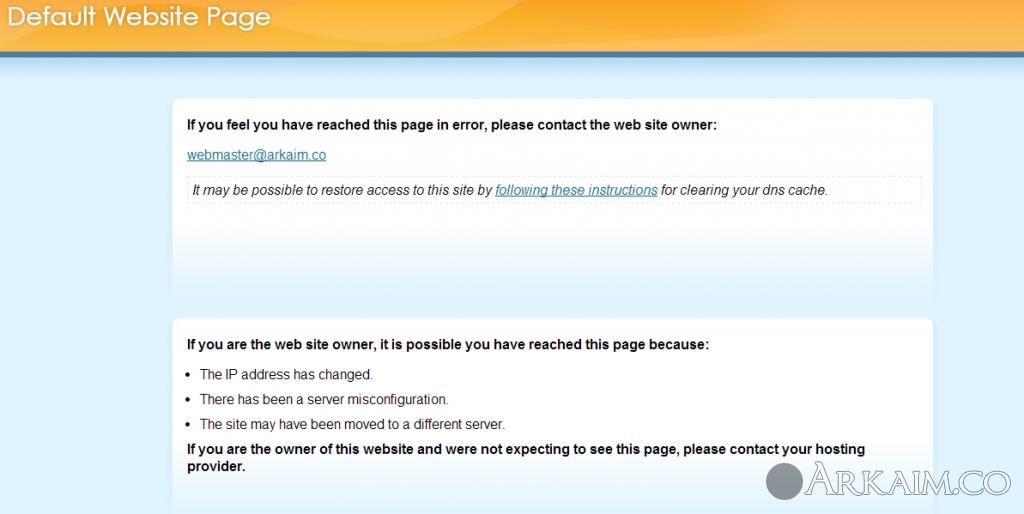1024x514 pixels.
Task: Click the blue stripe below the orange header
Action: click(x=512, y=54)
